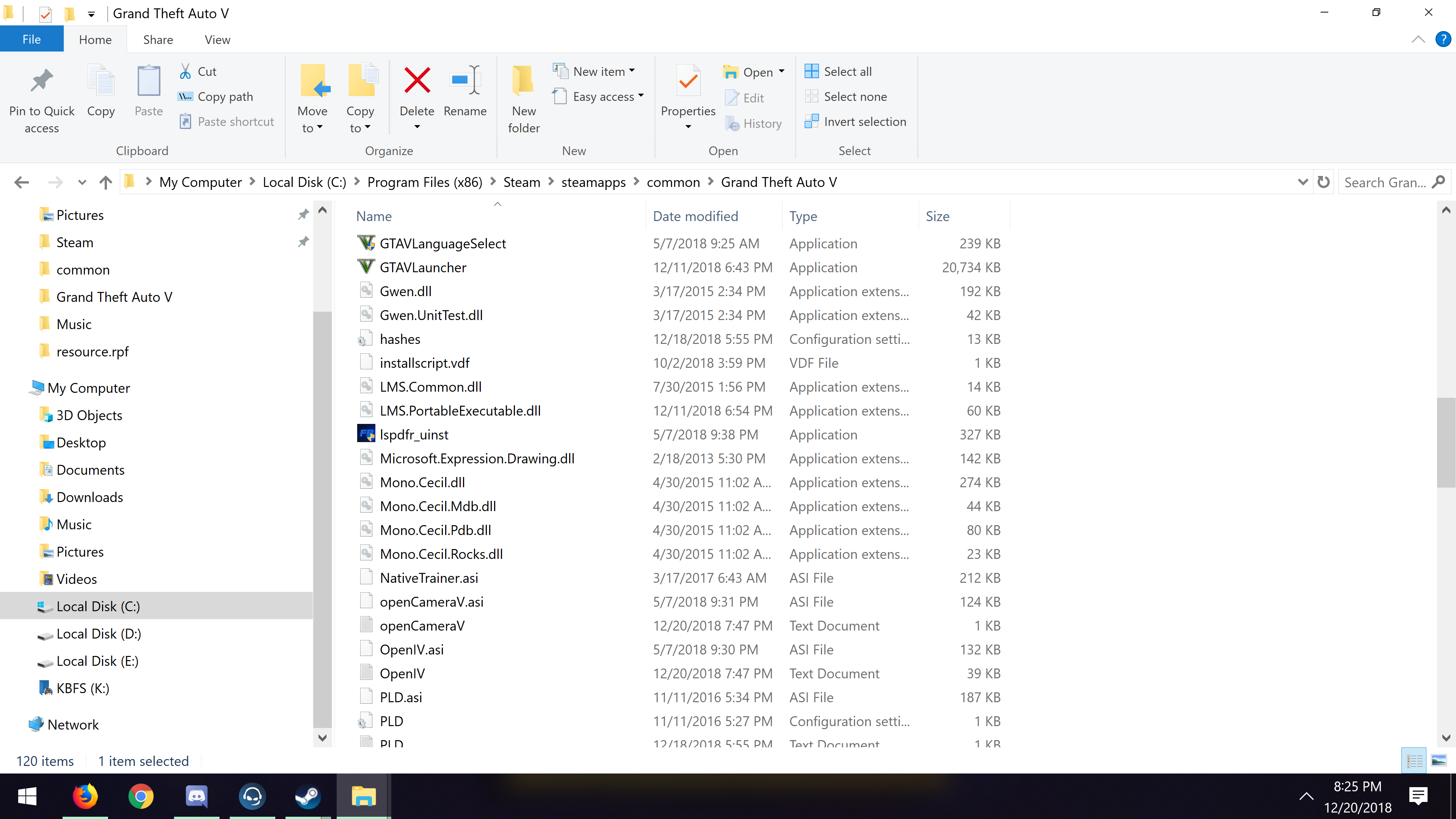
Task: Click the file list vertical scrollbar thumb
Action: tap(1446, 442)
